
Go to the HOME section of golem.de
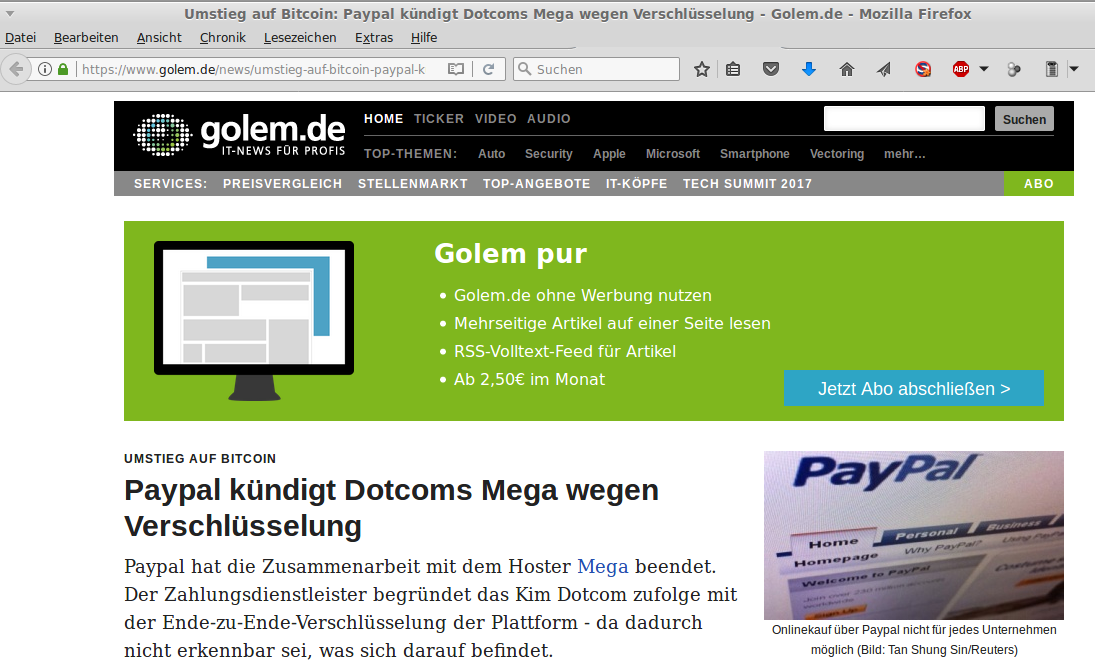pyautogui.click(x=383, y=119)
